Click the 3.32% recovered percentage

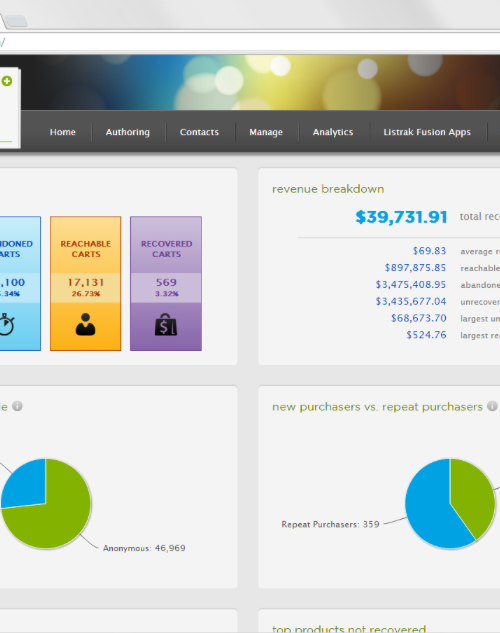click(x=166, y=293)
